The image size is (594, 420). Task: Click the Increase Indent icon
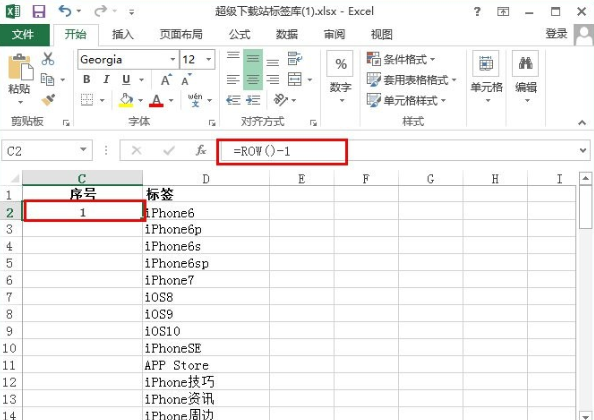[x=253, y=100]
